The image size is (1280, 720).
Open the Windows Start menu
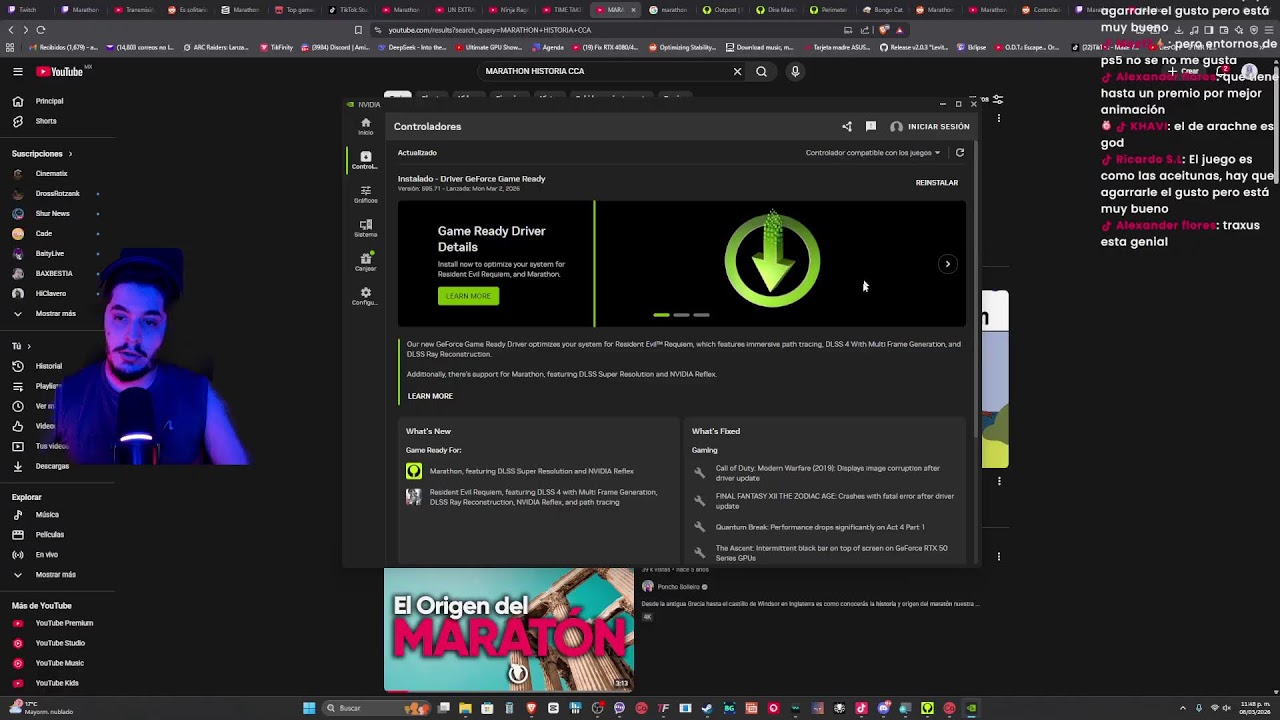[309, 708]
